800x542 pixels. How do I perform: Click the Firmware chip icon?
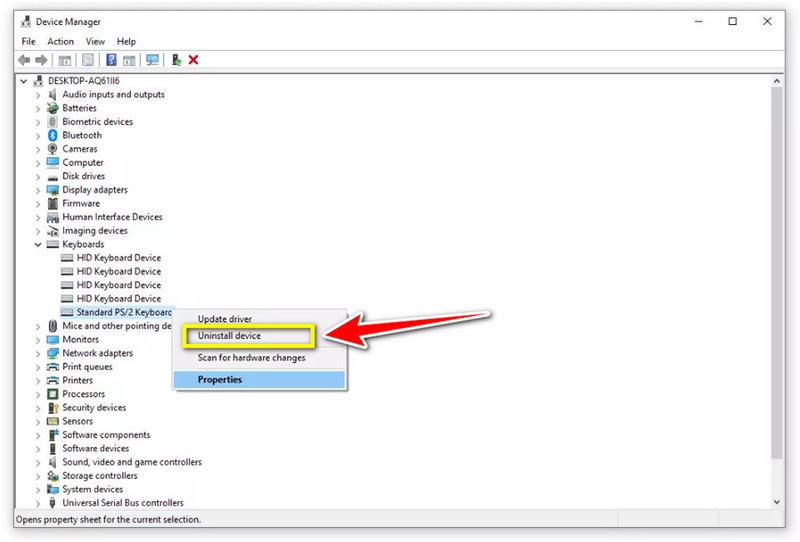[x=53, y=204]
